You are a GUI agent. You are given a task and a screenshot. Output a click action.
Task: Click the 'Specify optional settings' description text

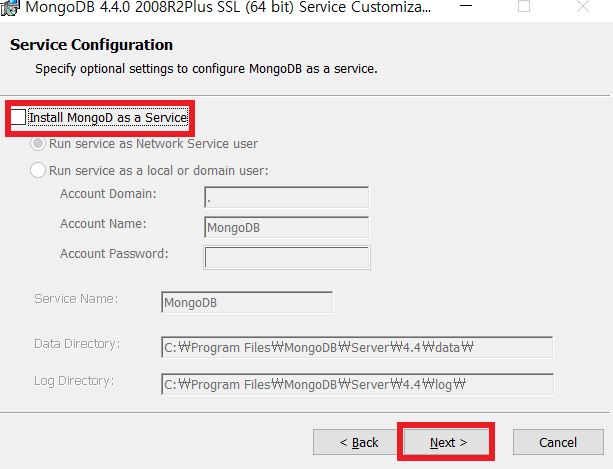(206, 69)
